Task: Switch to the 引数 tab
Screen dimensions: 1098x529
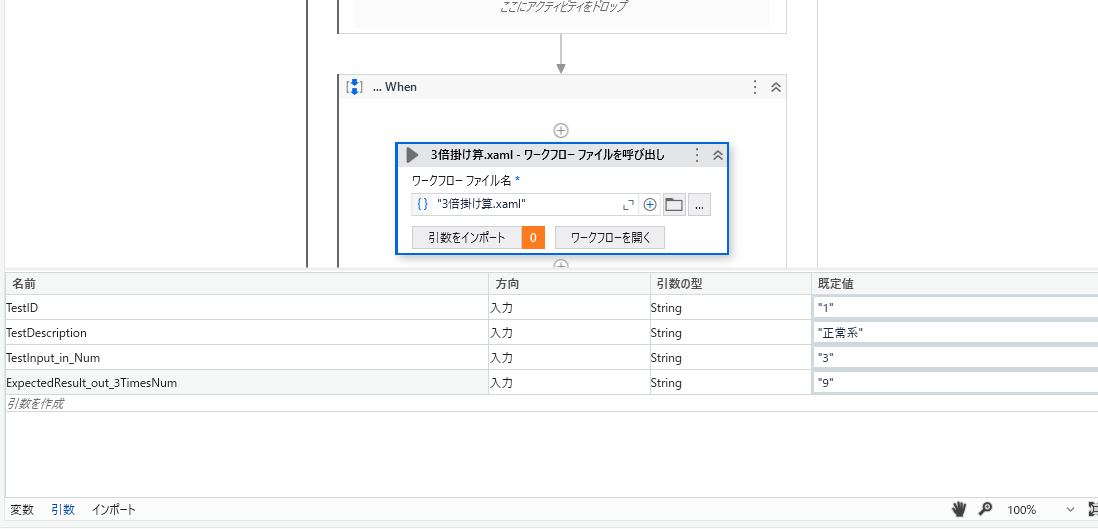Action: point(63,510)
